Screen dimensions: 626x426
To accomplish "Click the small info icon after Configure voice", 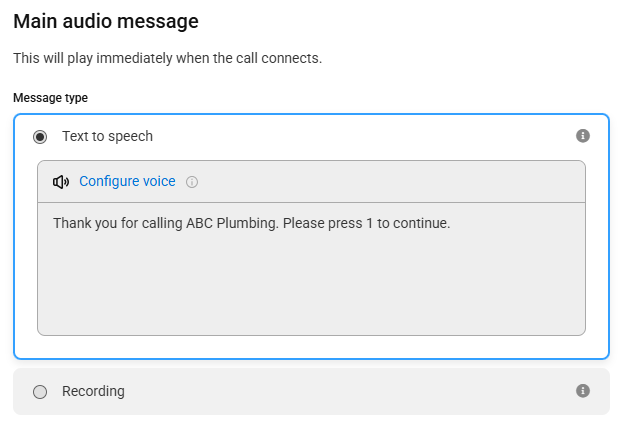I will pos(192,182).
